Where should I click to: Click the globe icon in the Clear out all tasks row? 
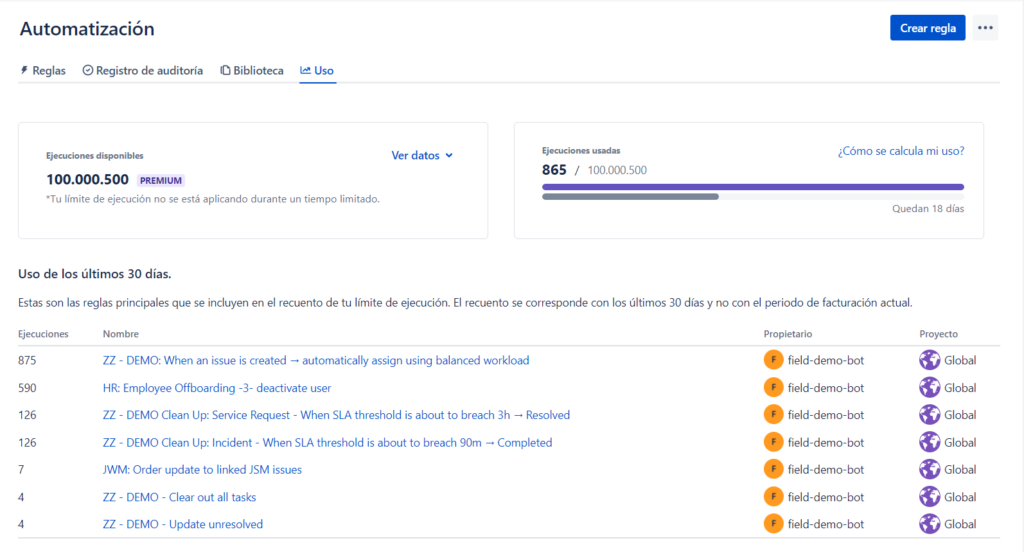[x=930, y=497]
